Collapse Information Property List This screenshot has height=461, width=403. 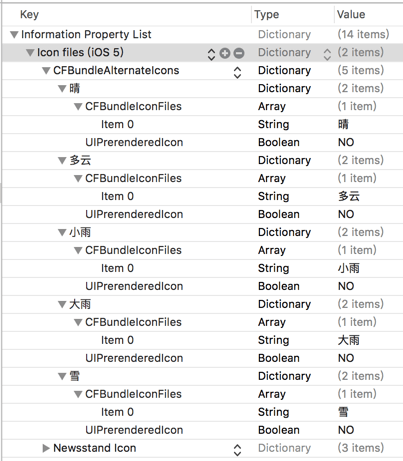tap(14, 35)
